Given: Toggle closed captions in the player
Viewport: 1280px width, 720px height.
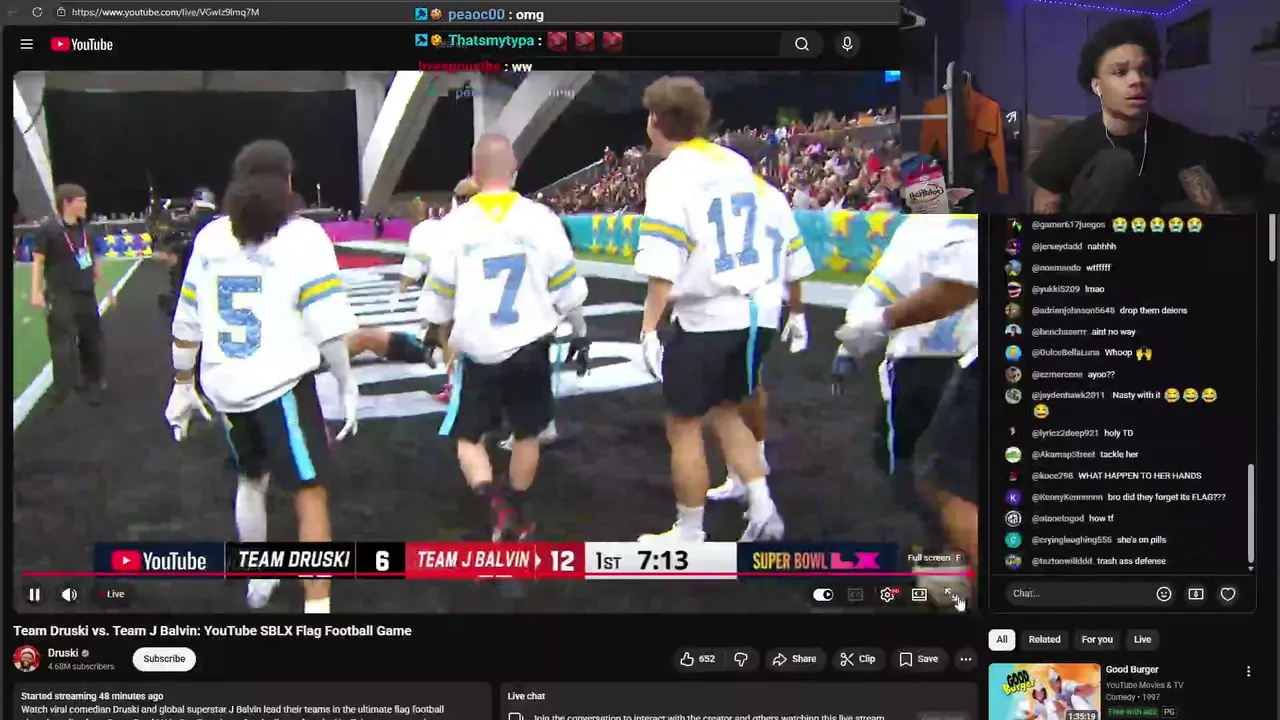Looking at the screenshot, I should click(x=855, y=594).
